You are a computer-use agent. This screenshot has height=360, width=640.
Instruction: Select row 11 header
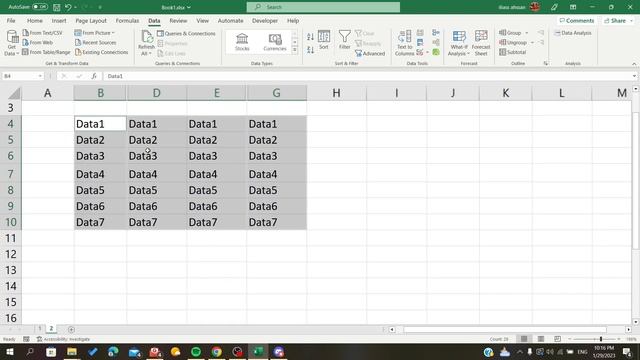click(11, 238)
